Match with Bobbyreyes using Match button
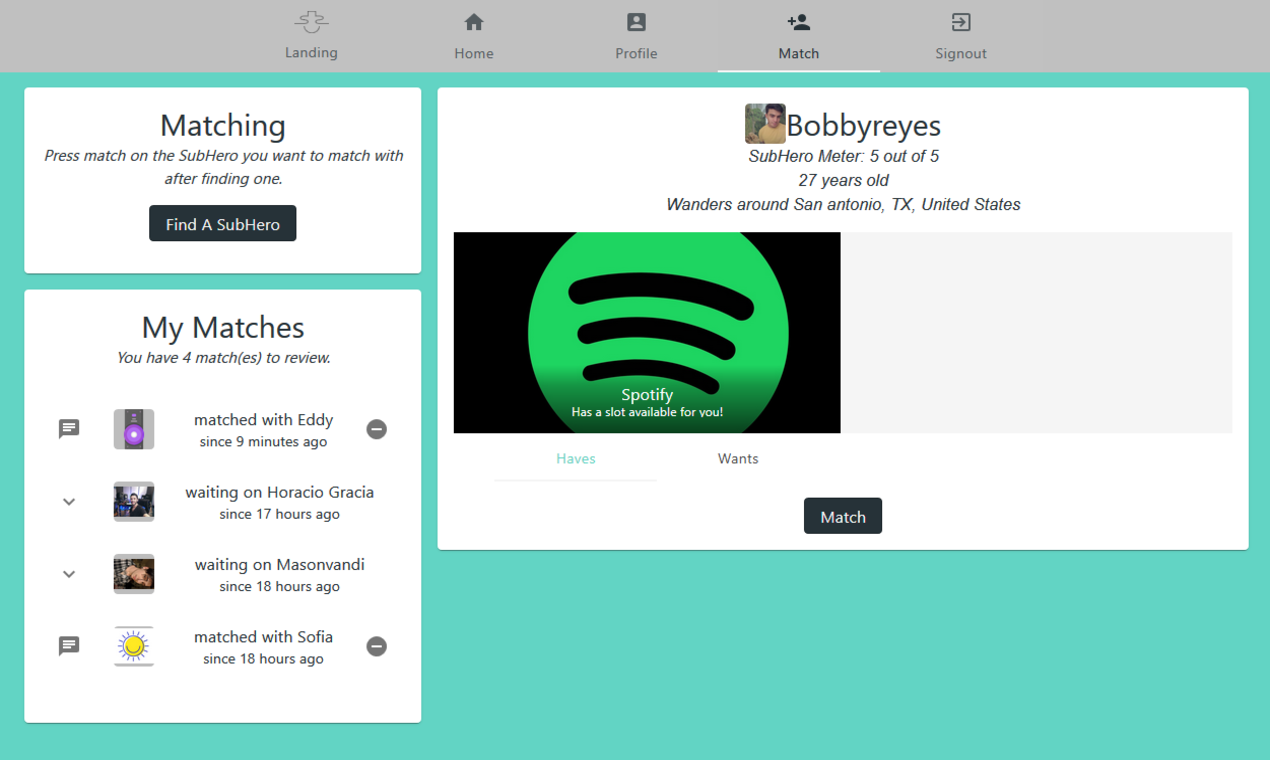1270x760 pixels. (843, 516)
